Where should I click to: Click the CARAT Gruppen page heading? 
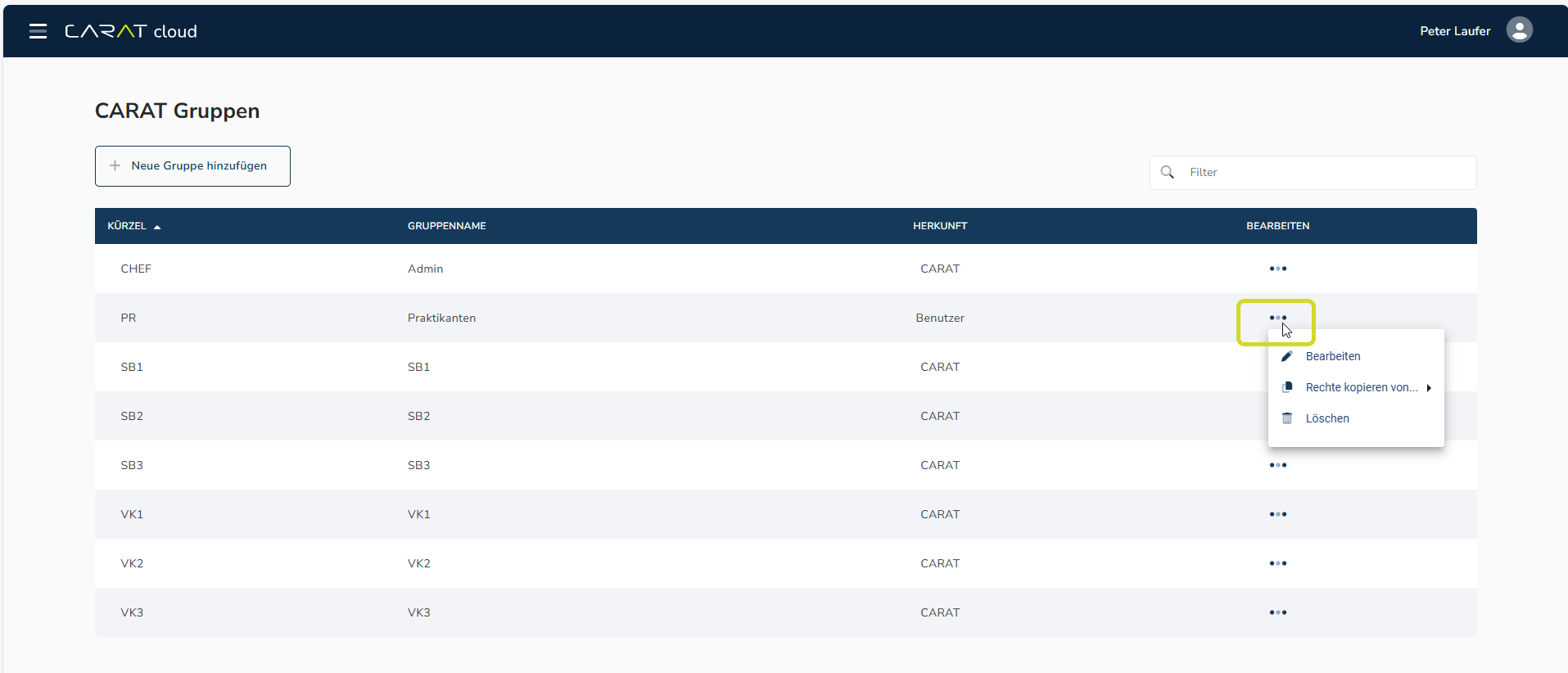(177, 111)
